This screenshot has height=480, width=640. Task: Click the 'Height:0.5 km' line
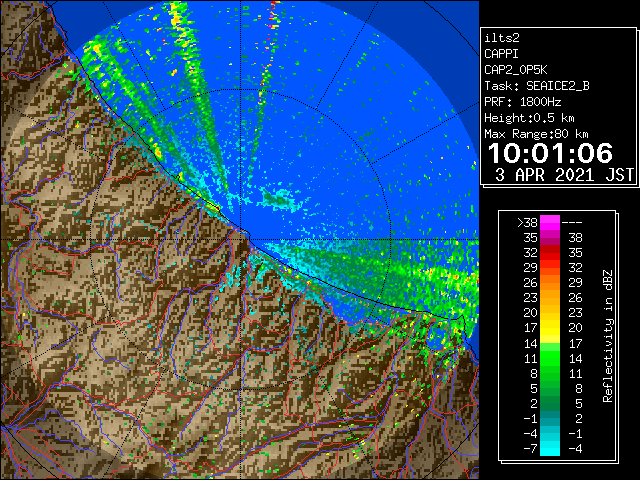[529, 118]
